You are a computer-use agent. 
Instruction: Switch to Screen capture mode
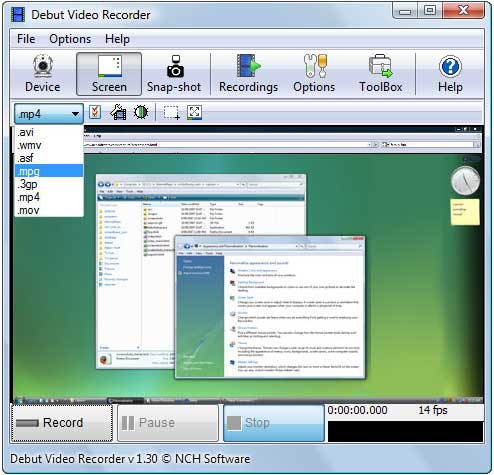(x=109, y=74)
